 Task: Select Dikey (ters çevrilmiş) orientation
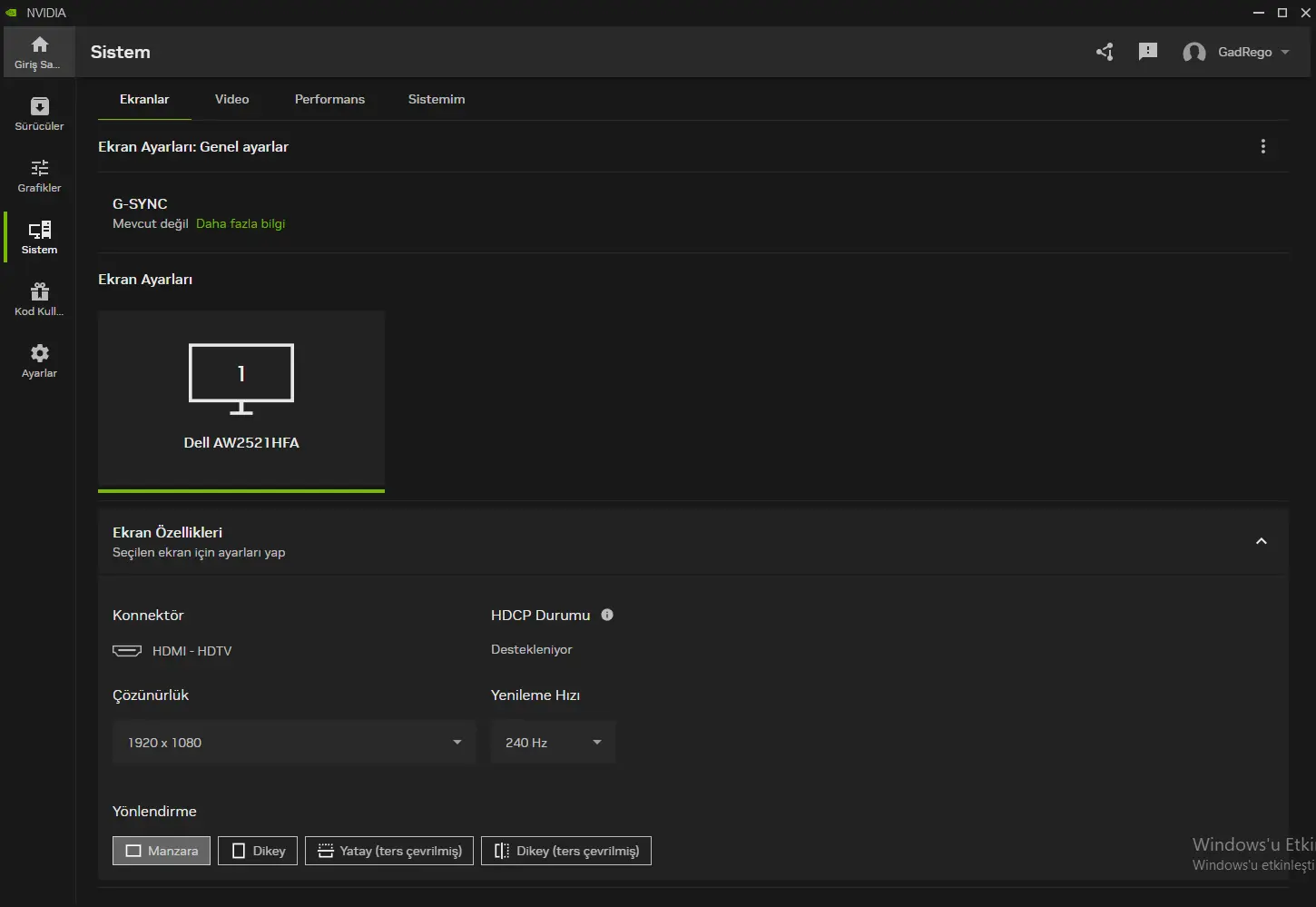click(566, 851)
